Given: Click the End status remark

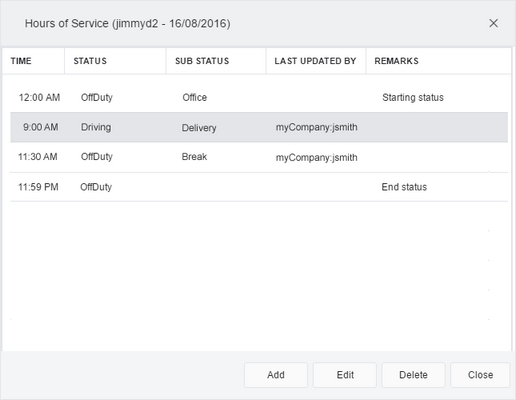Looking at the screenshot, I should tap(404, 187).
